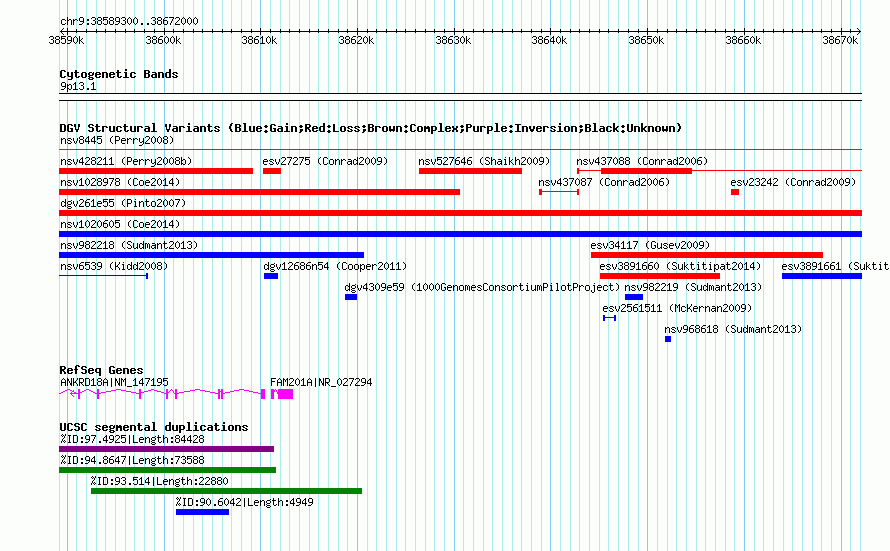
Task: Open the FAM201A|NR_027294 gene label
Action: tap(321, 382)
